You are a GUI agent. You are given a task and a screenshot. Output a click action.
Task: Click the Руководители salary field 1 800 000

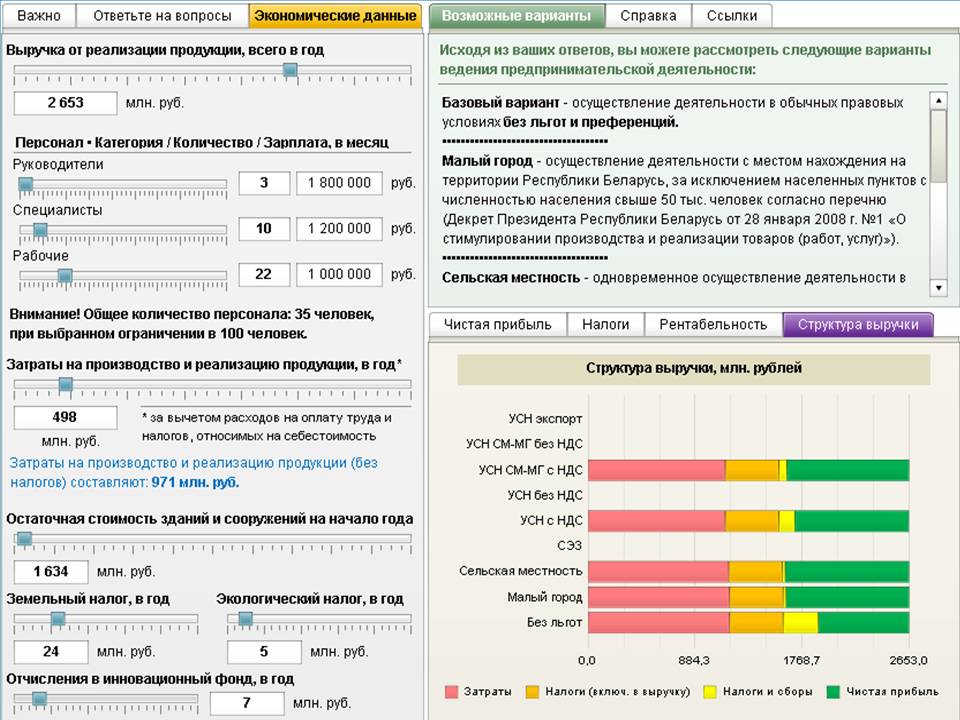(339, 183)
